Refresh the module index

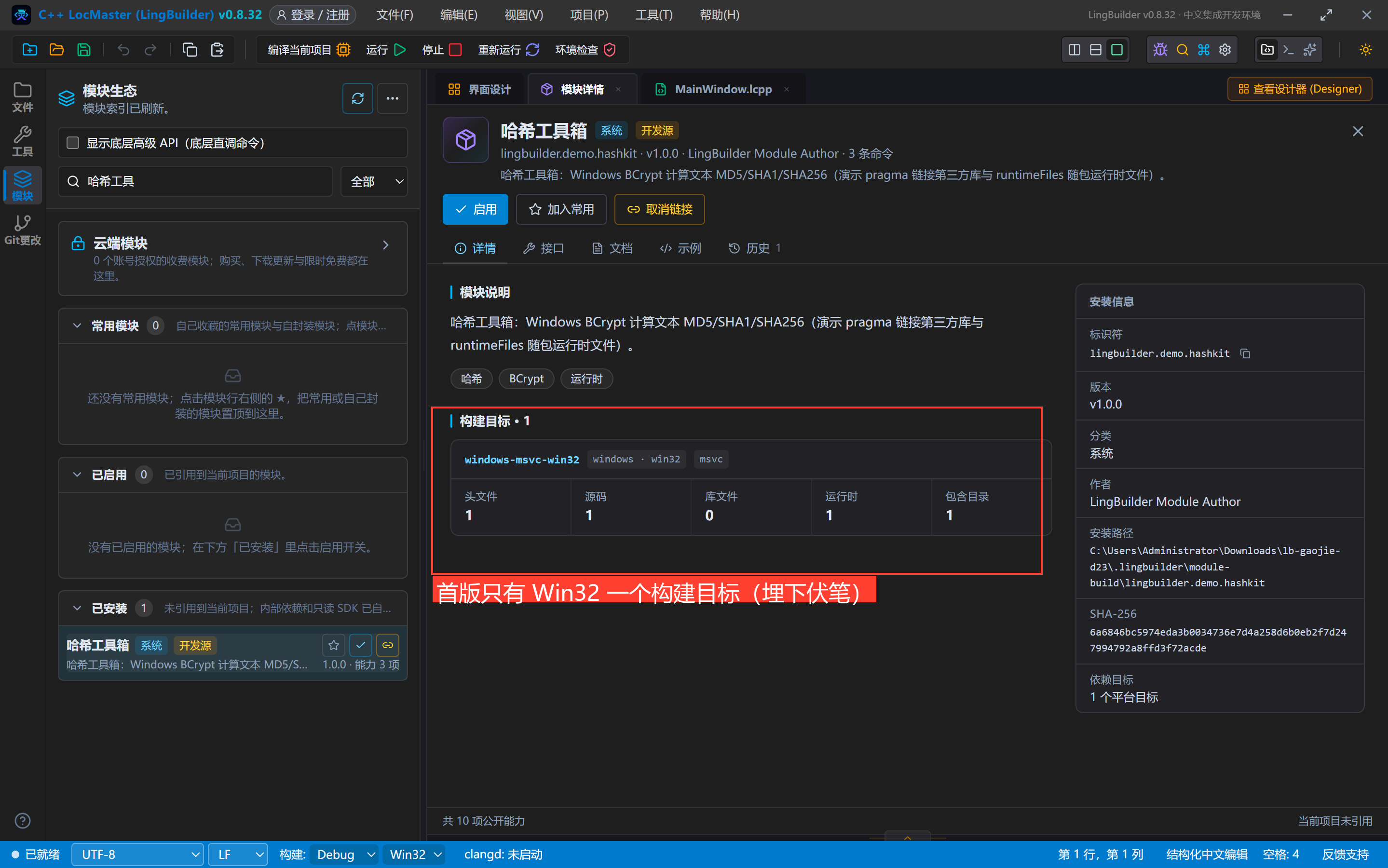358,99
